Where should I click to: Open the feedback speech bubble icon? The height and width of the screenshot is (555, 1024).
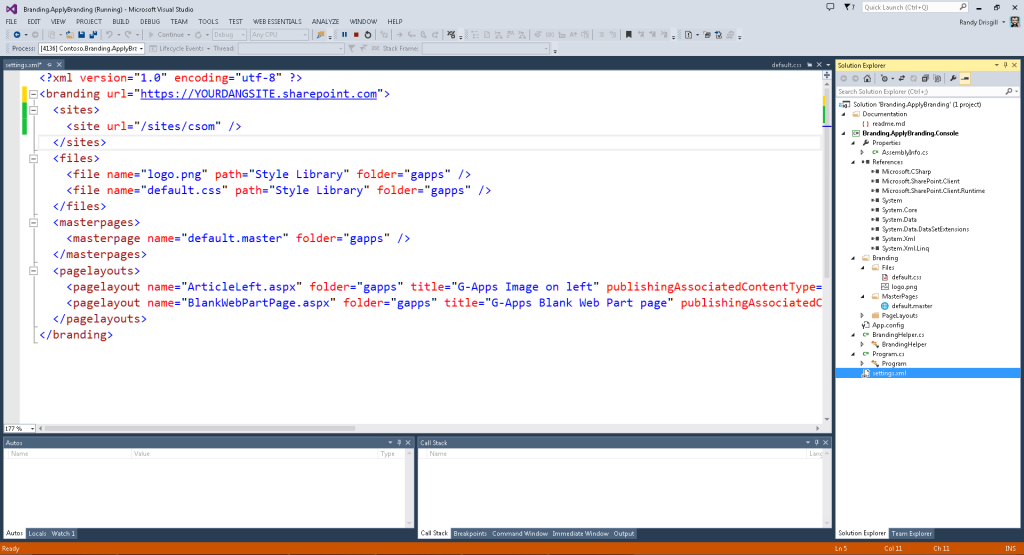pos(830,7)
